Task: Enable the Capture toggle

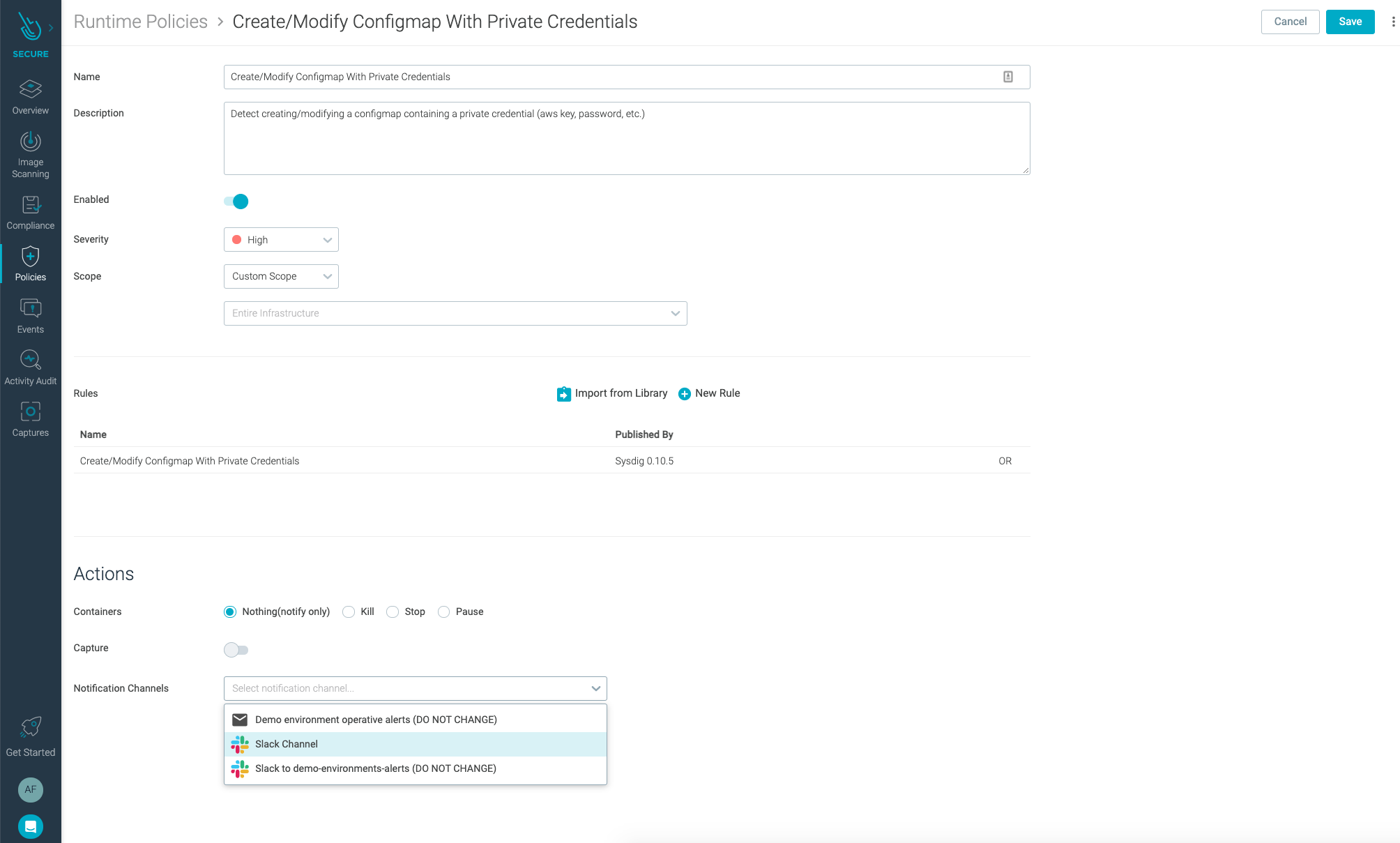Action: pos(236,649)
